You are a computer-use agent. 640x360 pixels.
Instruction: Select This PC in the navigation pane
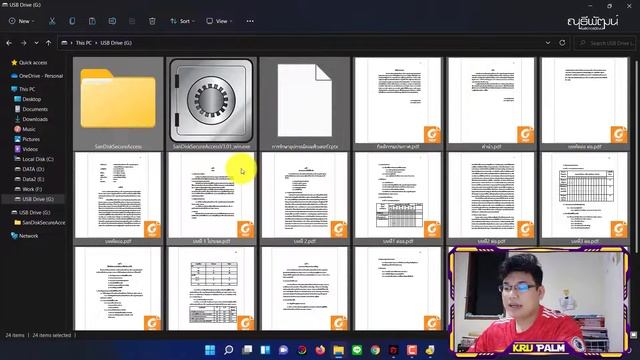[23, 89]
